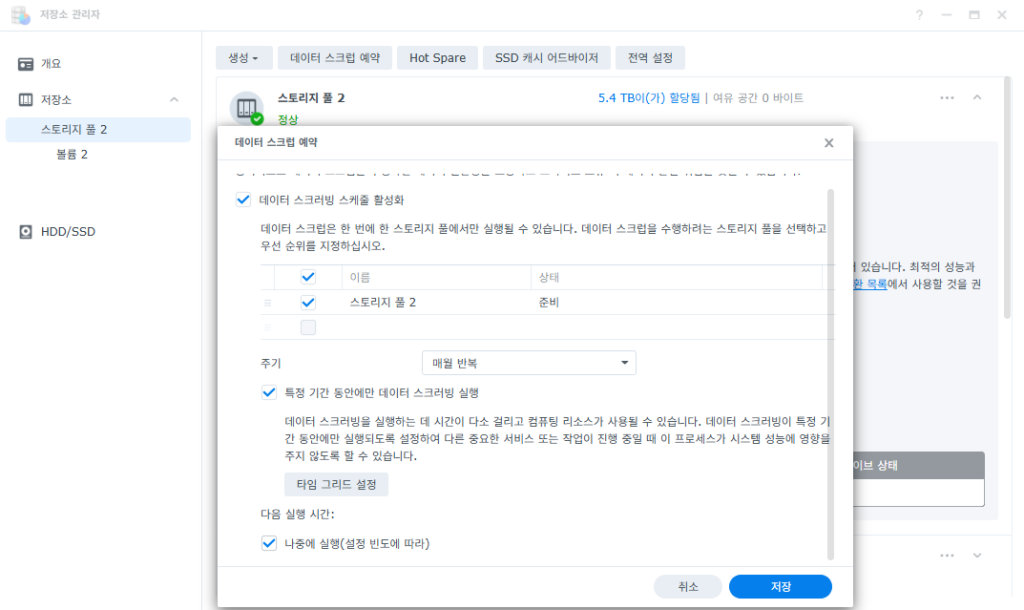The width and height of the screenshot is (1024, 610).
Task: Close the 데이터 스크럽 예약 dialog
Action: [x=829, y=143]
